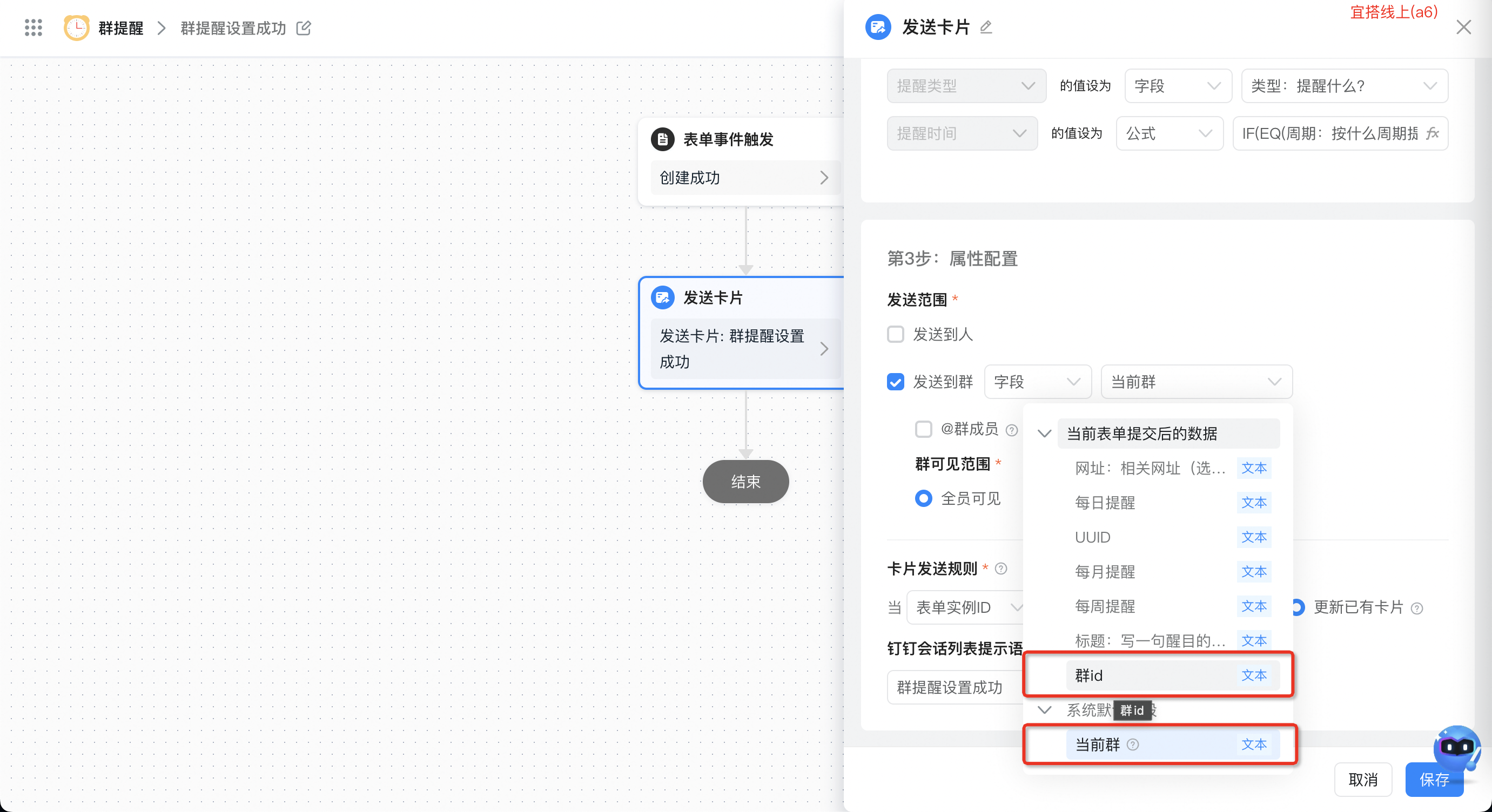This screenshot has width=1492, height=812.
Task: Enable the 发送到人 checkbox
Action: (896, 335)
